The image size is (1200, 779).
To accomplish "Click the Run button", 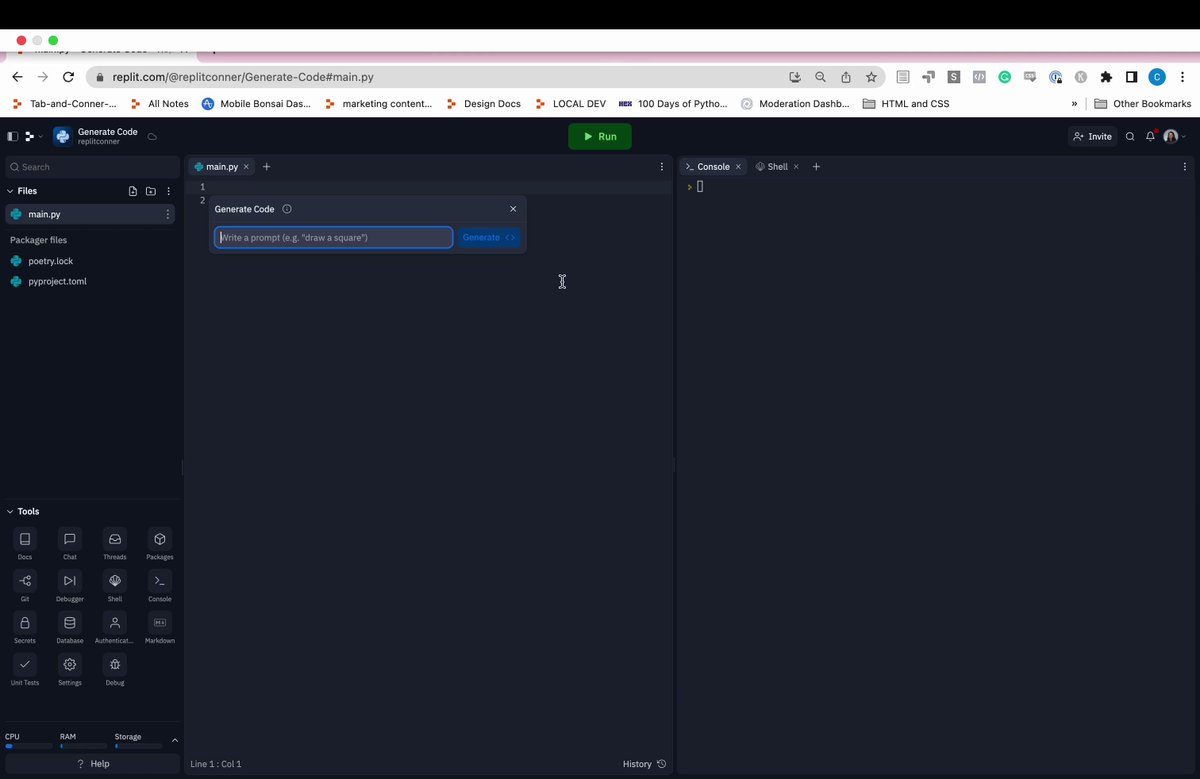I will coord(600,137).
